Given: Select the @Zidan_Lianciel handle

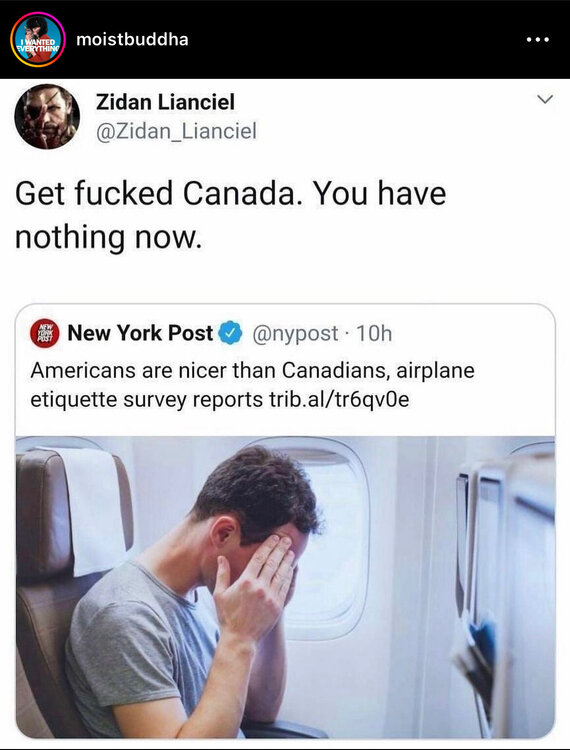Looking at the screenshot, I should click(176, 131).
